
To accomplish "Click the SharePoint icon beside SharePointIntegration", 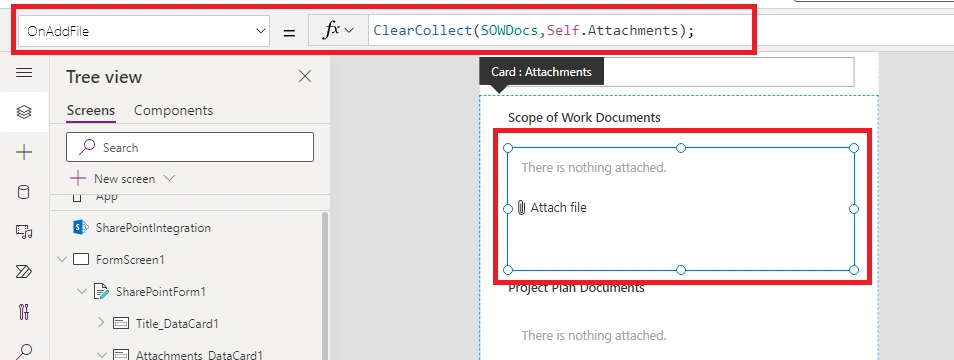I will (x=81, y=227).
